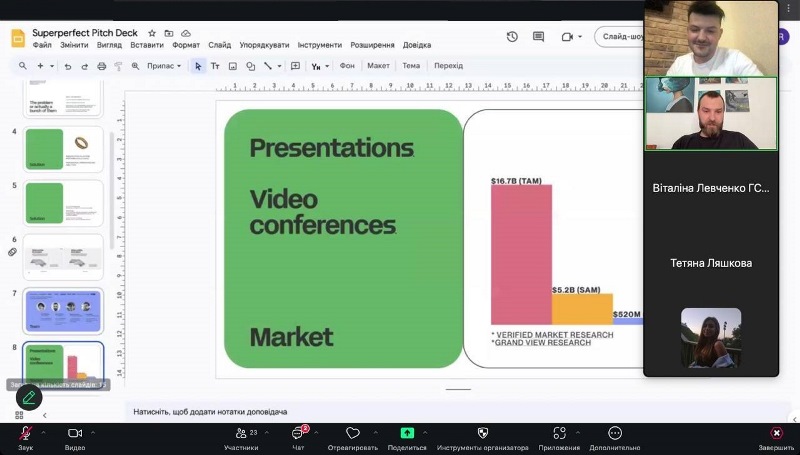Click the cloud save status icon

tap(186, 33)
